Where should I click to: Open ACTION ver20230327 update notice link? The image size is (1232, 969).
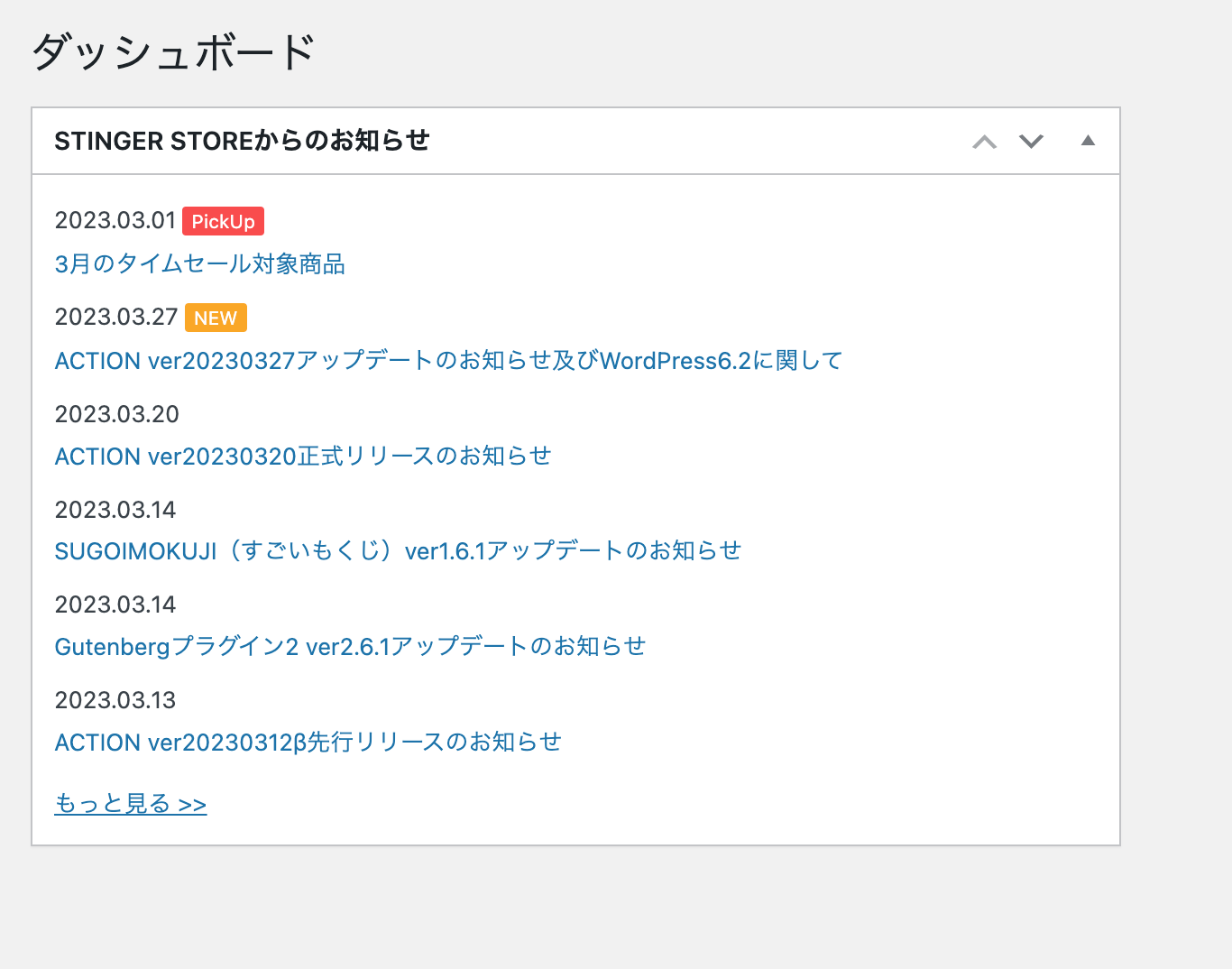[448, 361]
